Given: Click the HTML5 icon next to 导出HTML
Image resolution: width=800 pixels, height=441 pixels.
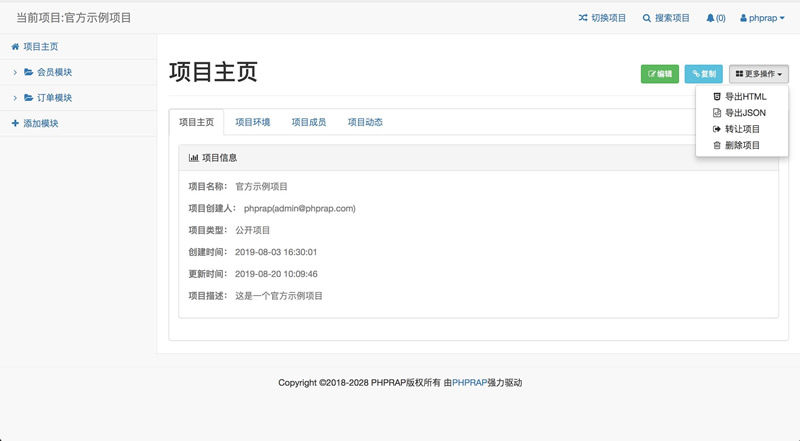Looking at the screenshot, I should coord(716,97).
